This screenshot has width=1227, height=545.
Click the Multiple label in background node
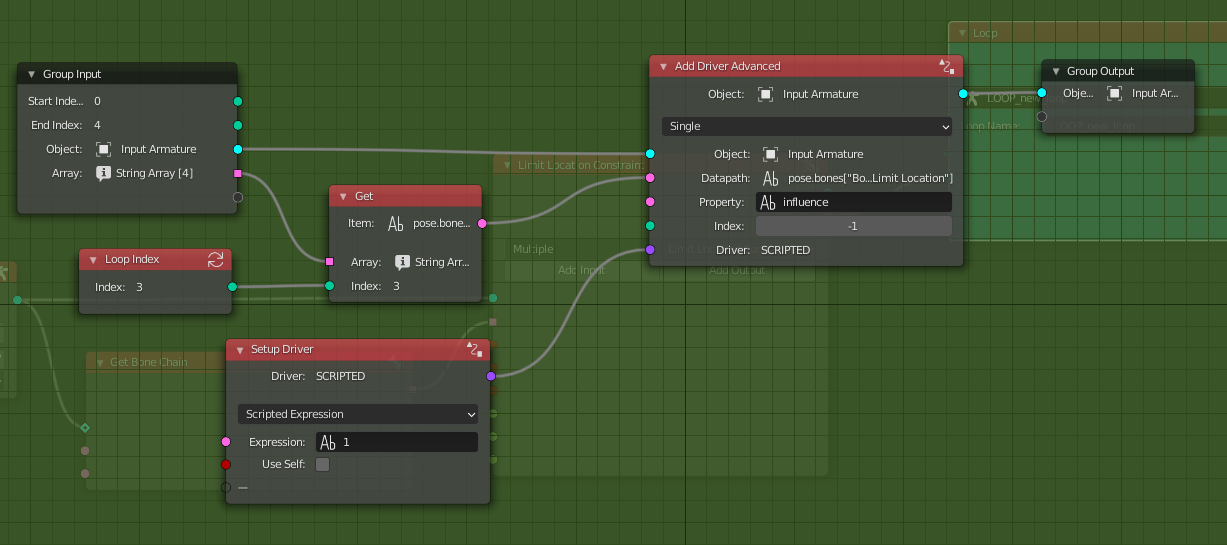point(533,249)
